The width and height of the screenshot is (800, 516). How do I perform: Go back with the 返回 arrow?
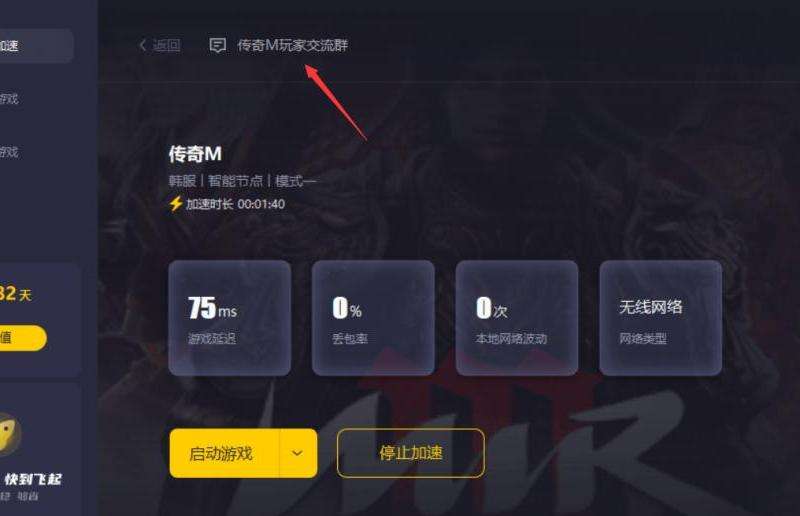click(x=159, y=45)
